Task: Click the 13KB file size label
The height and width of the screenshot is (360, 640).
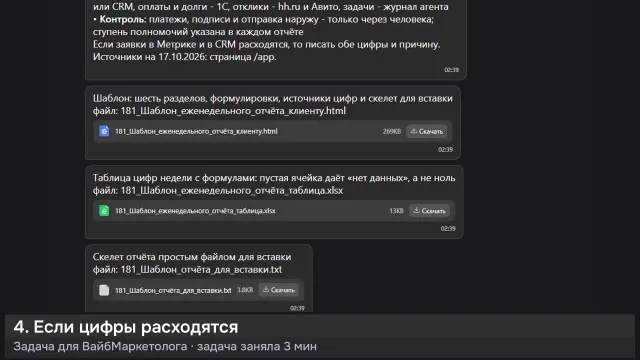Action: click(396, 211)
